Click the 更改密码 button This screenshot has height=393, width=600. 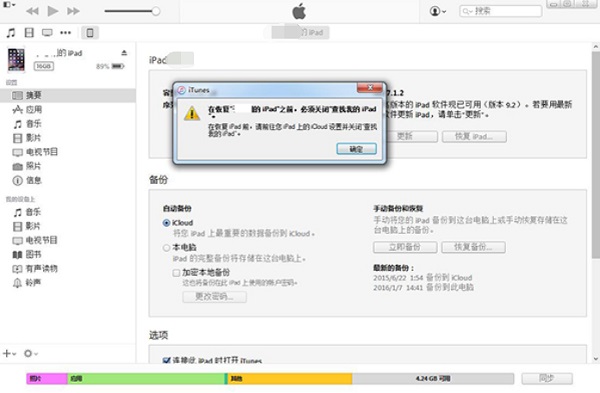pyautogui.click(x=214, y=297)
